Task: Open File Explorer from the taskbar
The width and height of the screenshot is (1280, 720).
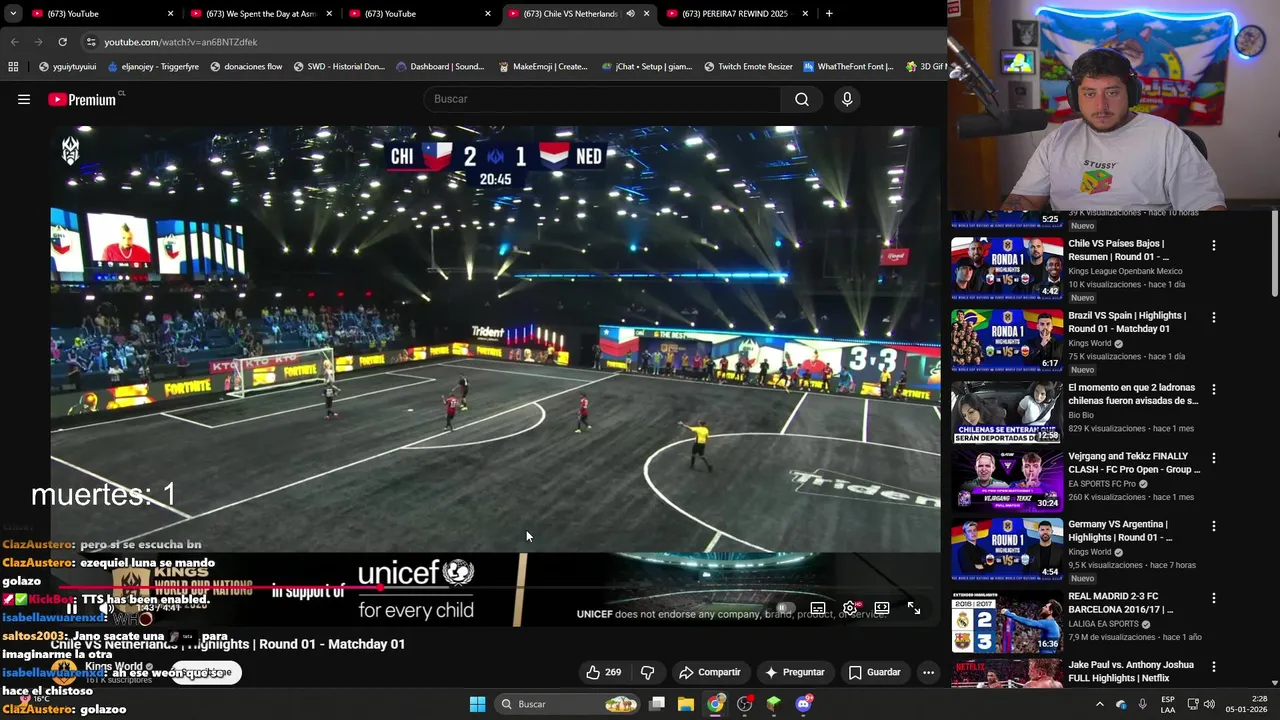Action: [686, 704]
